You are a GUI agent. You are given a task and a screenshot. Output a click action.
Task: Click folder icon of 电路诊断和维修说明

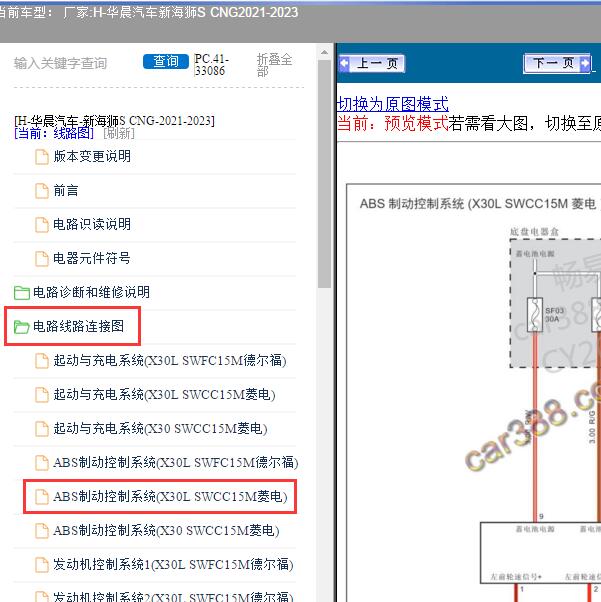coord(22,293)
